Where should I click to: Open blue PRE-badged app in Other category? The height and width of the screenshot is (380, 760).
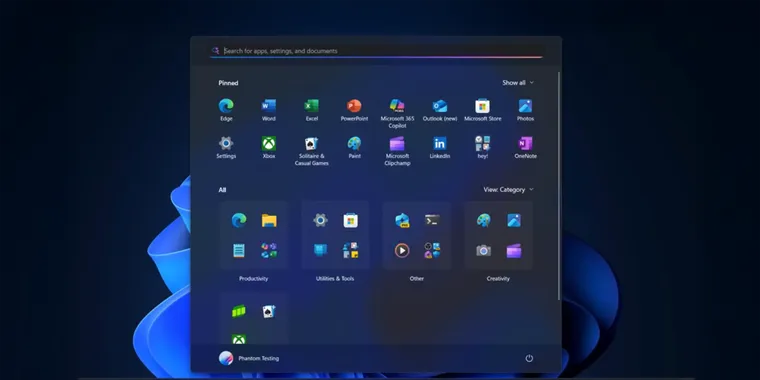(x=402, y=221)
